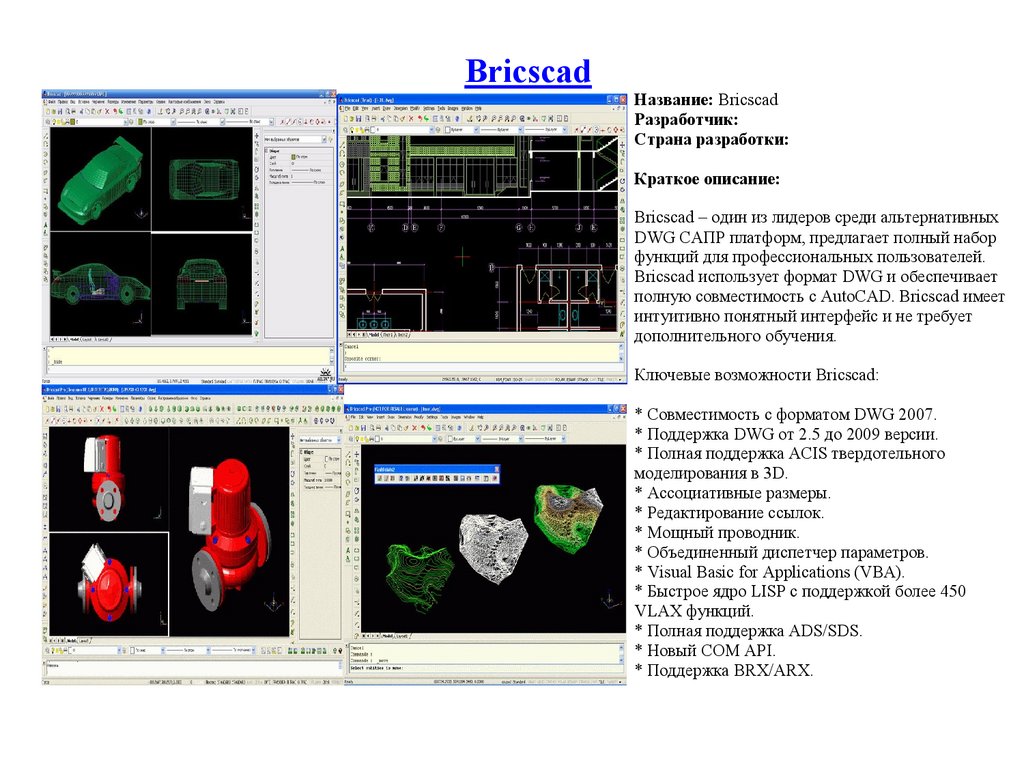Viewport: 1024px width, 768px height.
Task: Open linetype dropdown in terrain window
Action: pos(521,439)
